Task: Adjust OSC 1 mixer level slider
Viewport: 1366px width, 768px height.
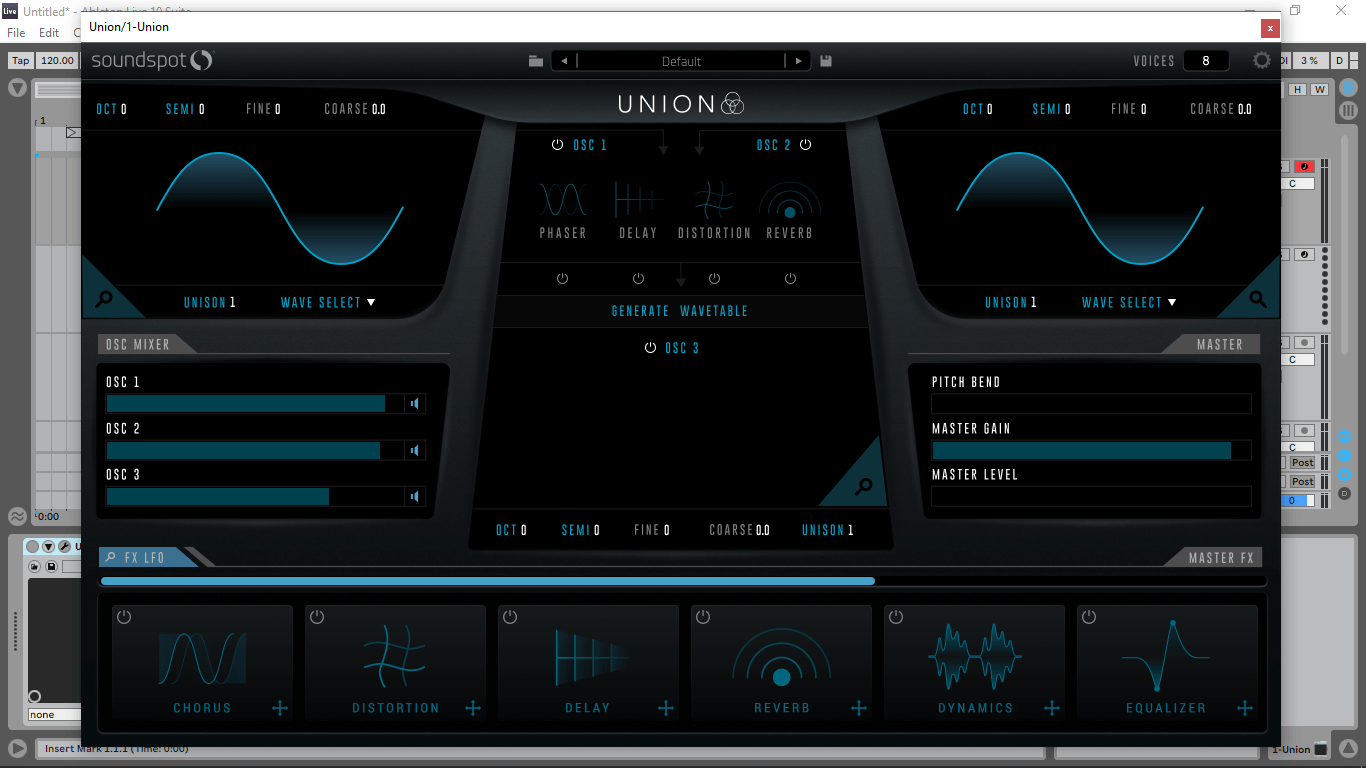Action: [254, 404]
